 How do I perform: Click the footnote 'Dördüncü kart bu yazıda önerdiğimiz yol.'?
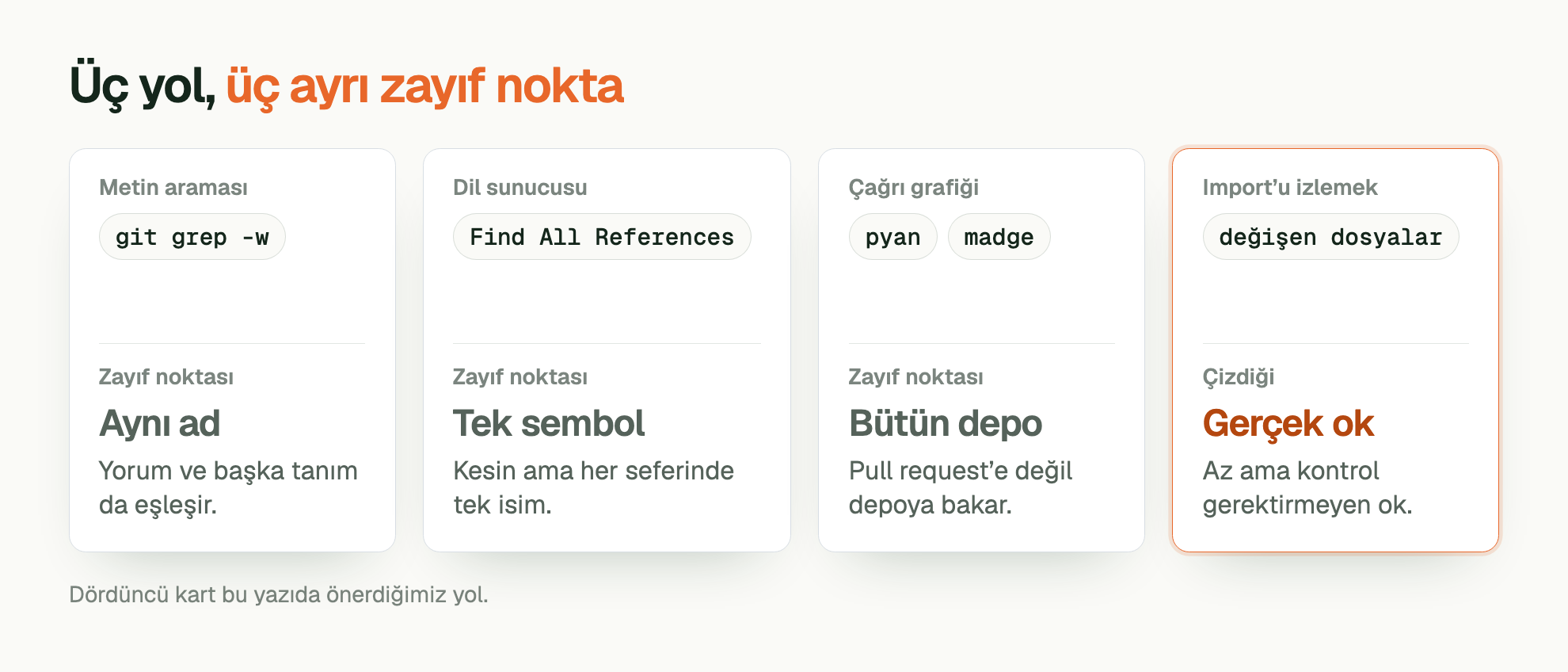pyautogui.click(x=279, y=594)
